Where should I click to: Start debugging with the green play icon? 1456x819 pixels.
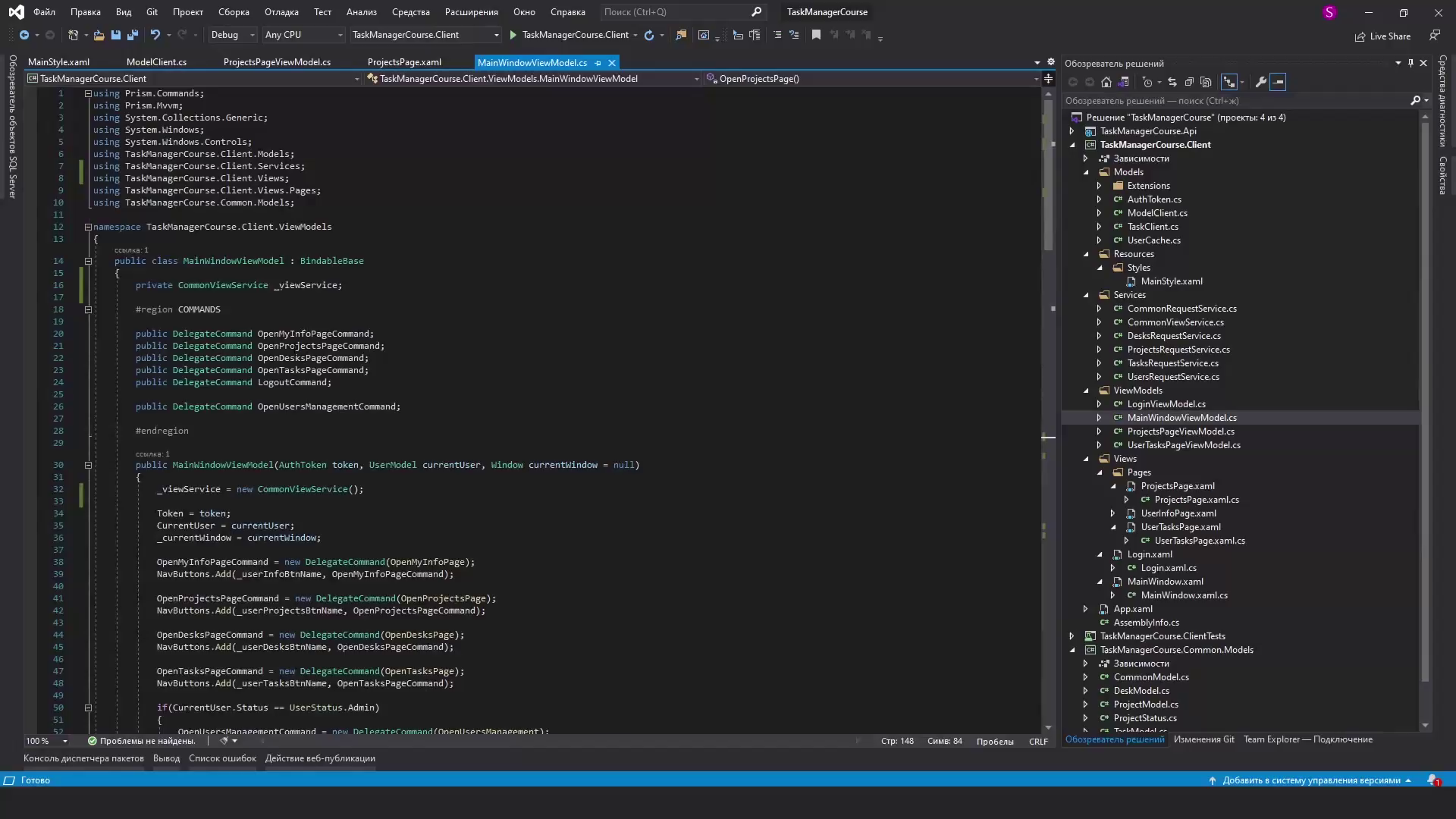pos(513,35)
